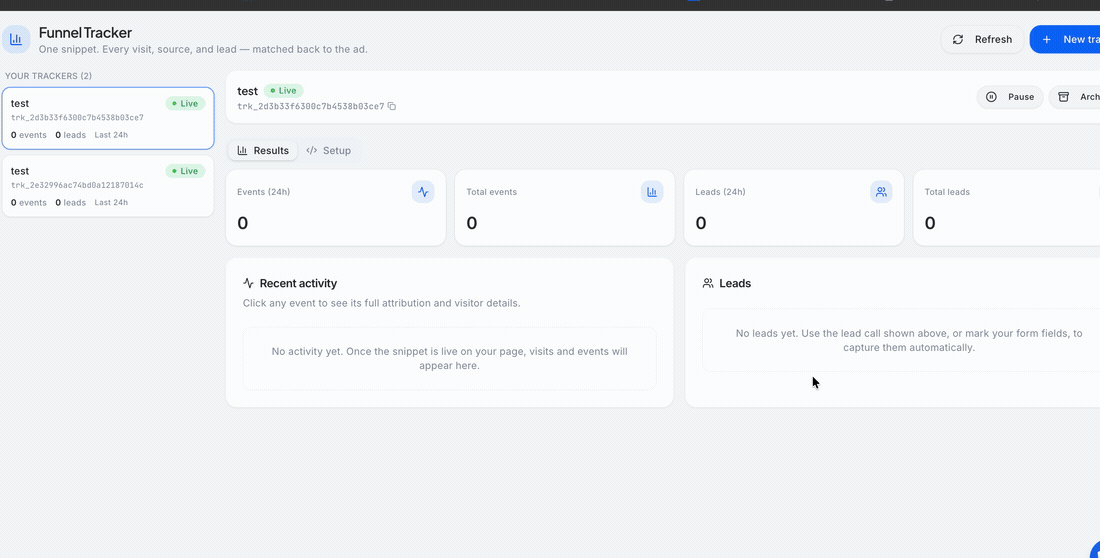
Task: Click the Archive button
Action: point(1075,97)
